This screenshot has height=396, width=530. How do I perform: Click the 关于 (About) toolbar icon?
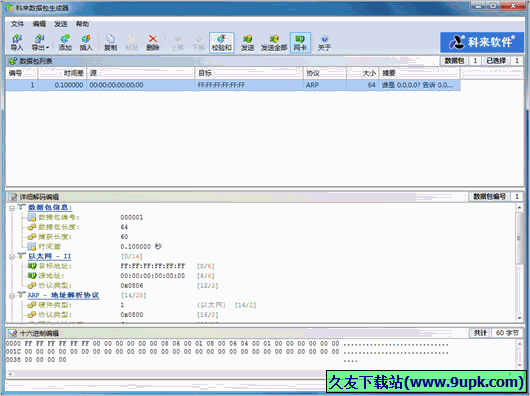(324, 43)
